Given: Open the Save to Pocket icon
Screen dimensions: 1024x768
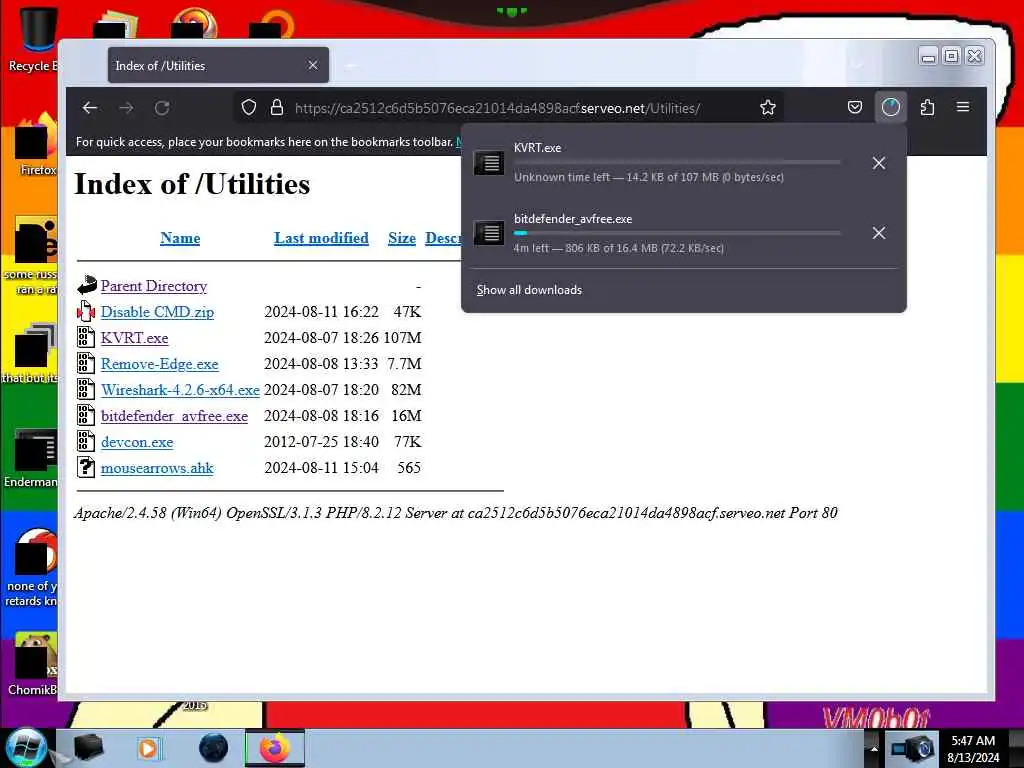Looking at the screenshot, I should [x=855, y=108].
